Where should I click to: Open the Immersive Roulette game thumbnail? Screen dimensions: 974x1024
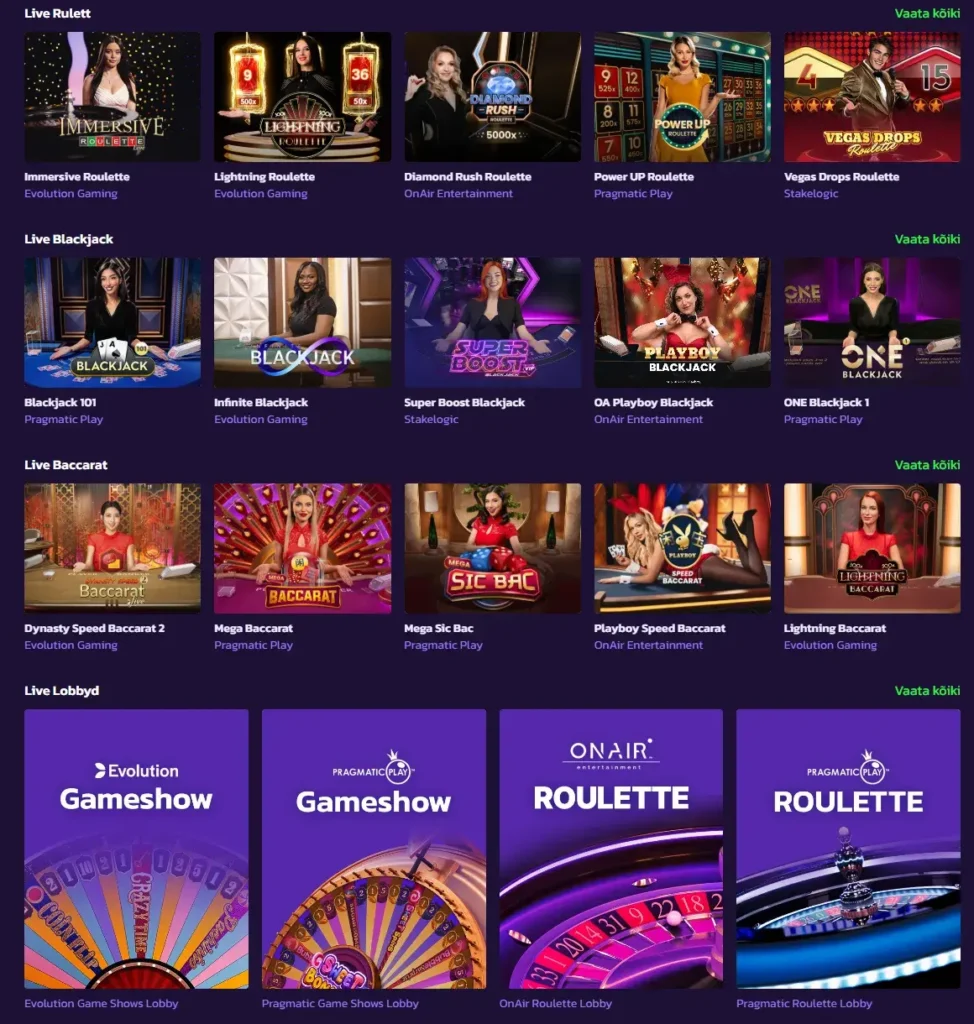tap(112, 97)
